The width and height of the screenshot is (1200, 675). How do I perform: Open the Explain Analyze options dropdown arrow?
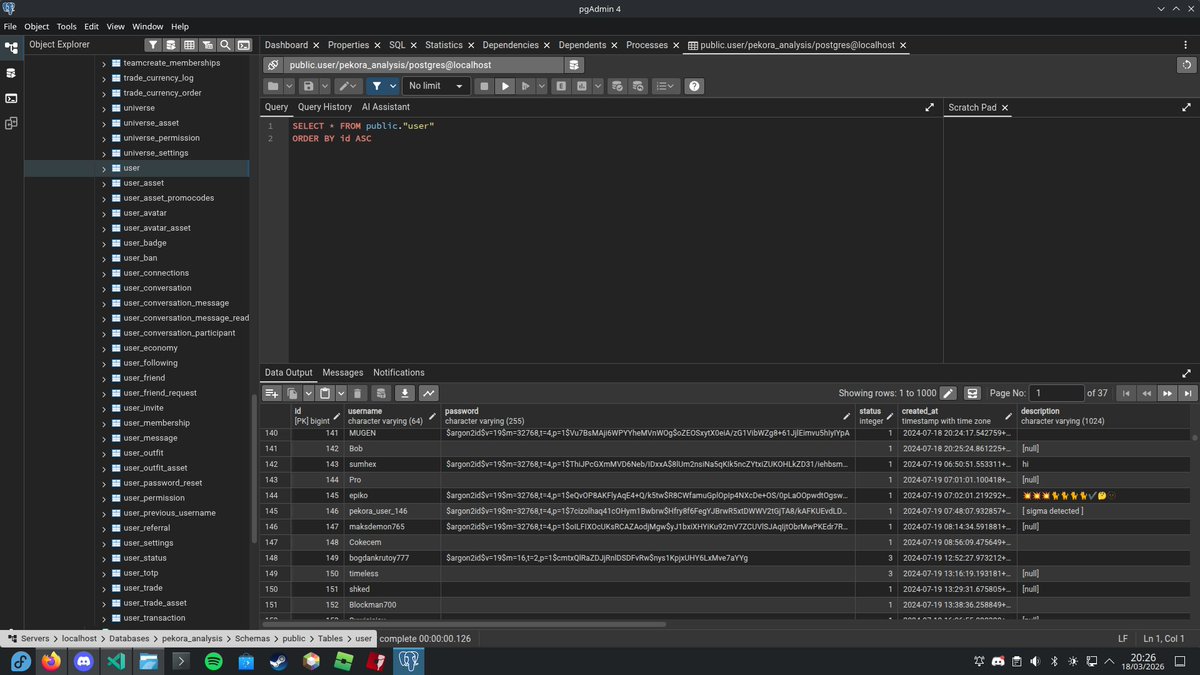pos(597,86)
